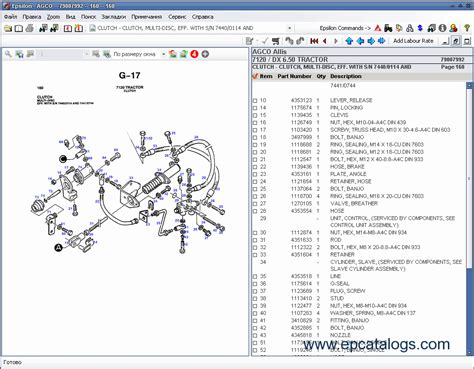Click the magnifier icon above the diagram
The width and height of the screenshot is (474, 369).
(x=8, y=54)
